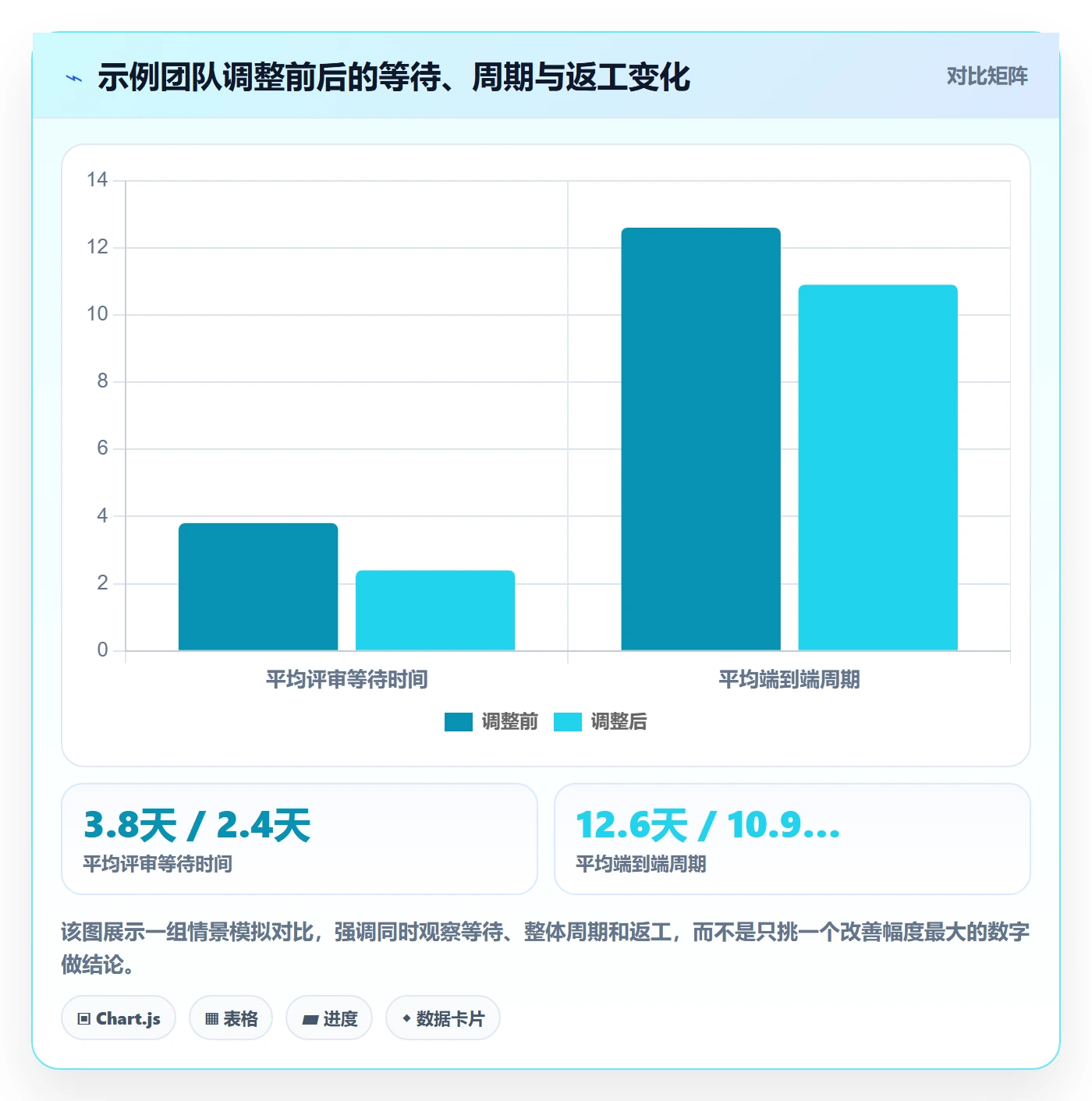Click the 表格 tag chip
The width and height of the screenshot is (1092, 1101).
click(x=231, y=1018)
